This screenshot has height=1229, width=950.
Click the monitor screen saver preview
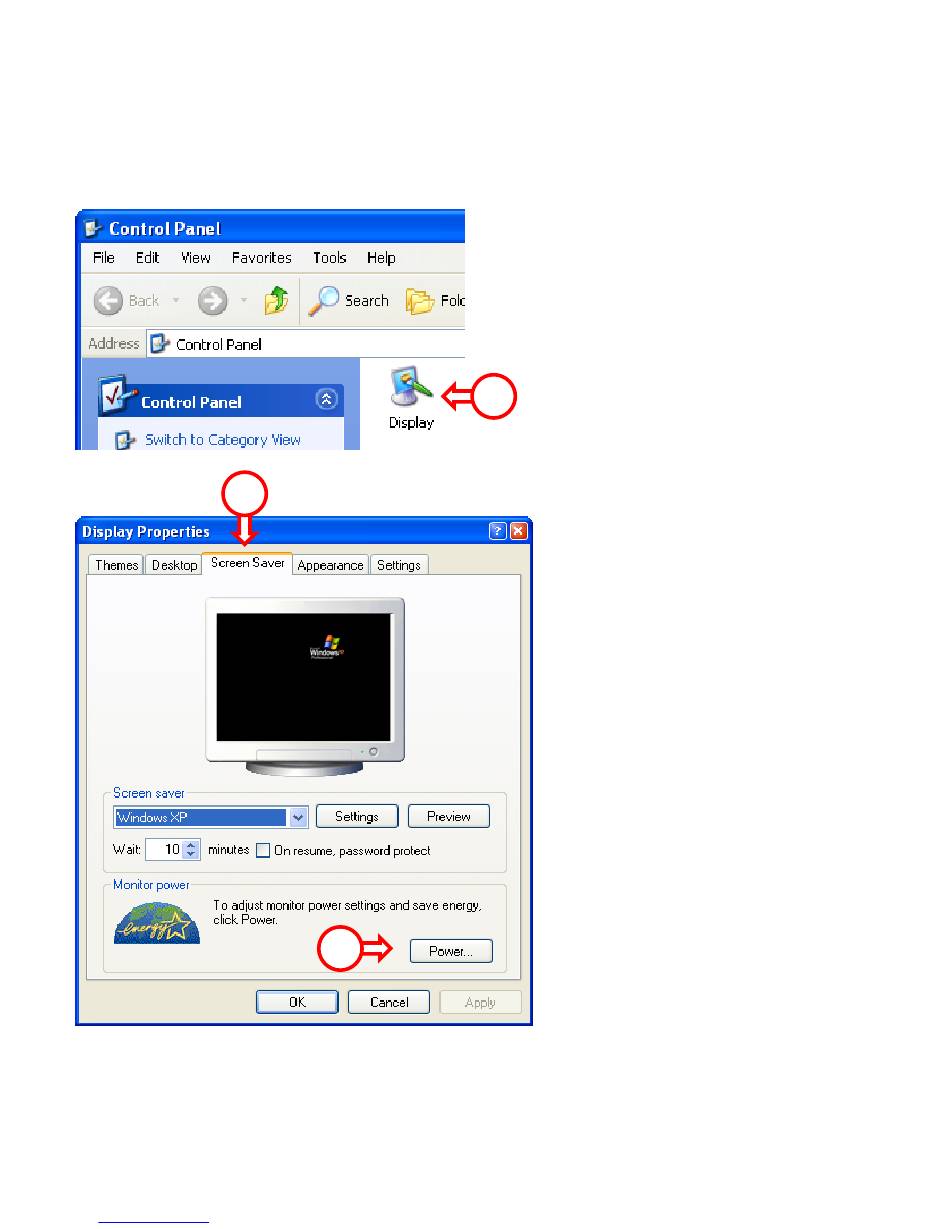coord(303,677)
